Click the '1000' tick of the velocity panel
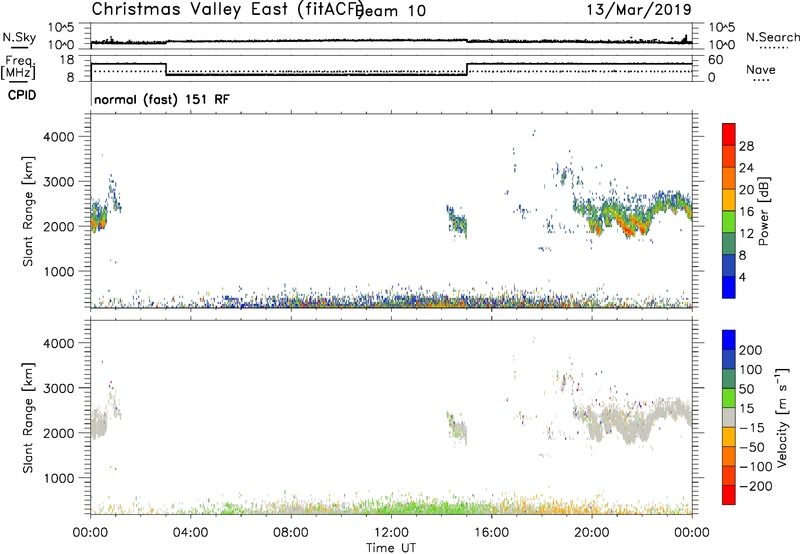 click(x=58, y=478)
